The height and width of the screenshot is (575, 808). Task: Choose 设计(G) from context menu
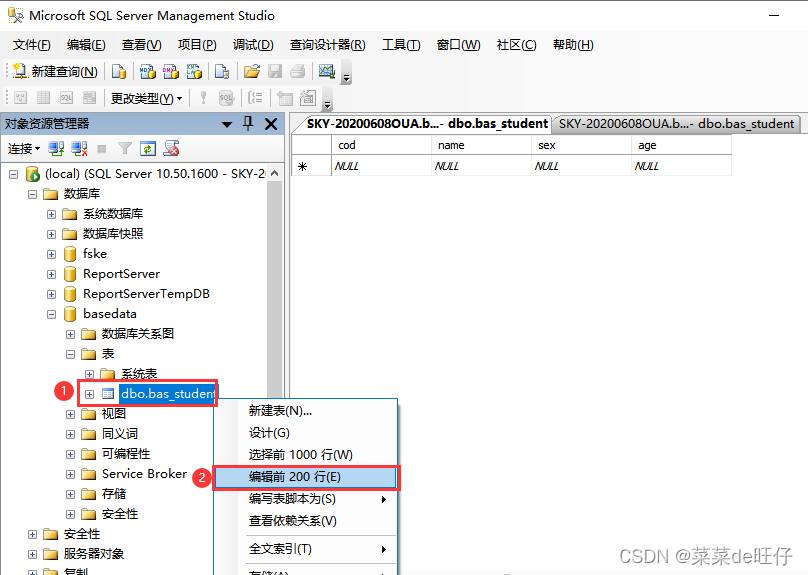click(306, 433)
